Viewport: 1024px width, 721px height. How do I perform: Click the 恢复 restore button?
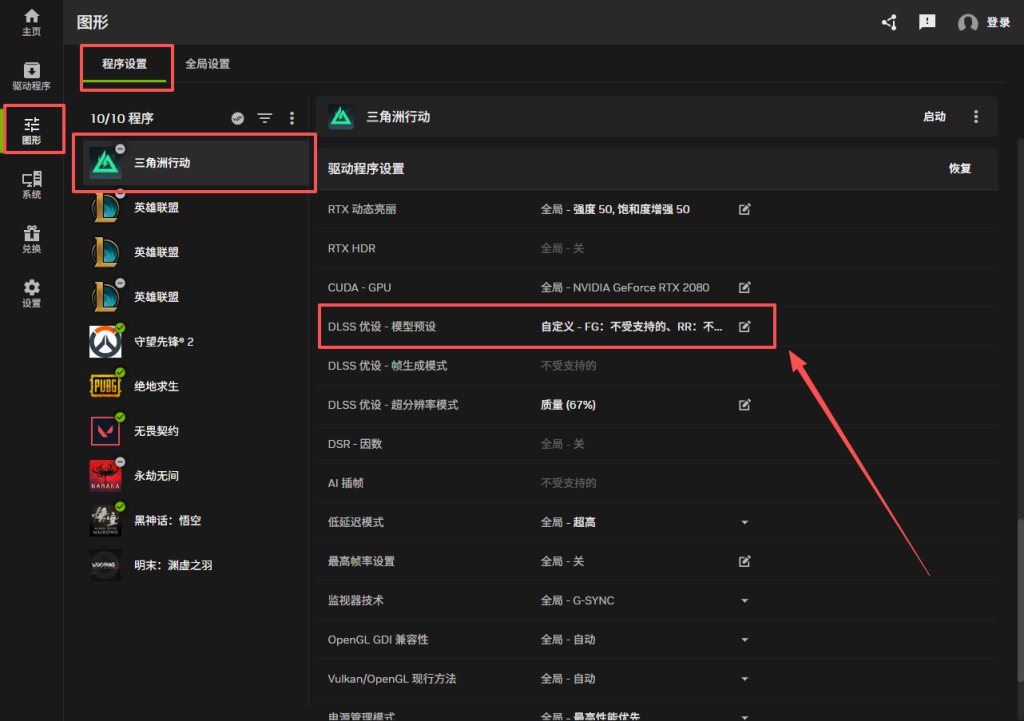[959, 169]
